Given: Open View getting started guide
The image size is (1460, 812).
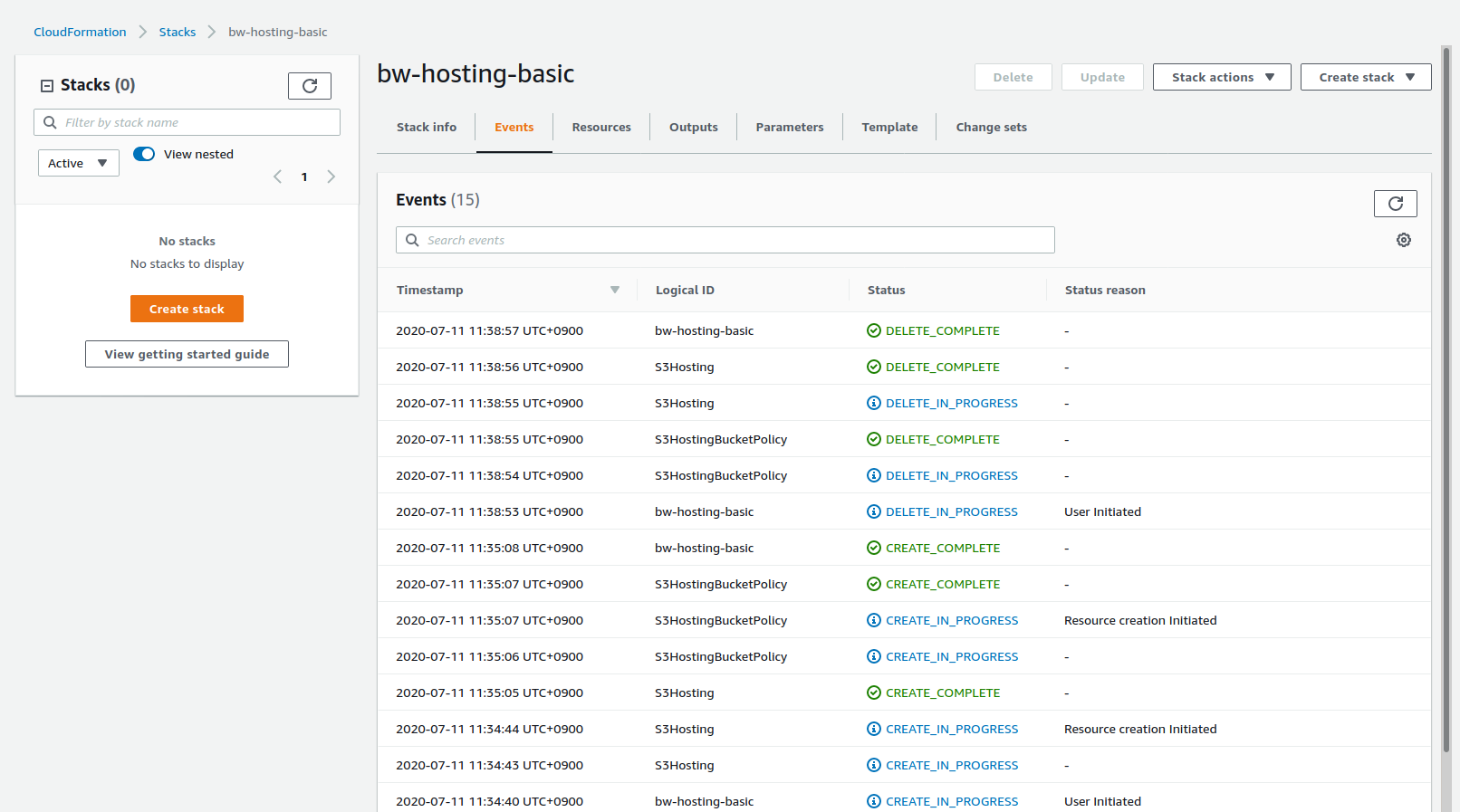Looking at the screenshot, I should tap(187, 354).
